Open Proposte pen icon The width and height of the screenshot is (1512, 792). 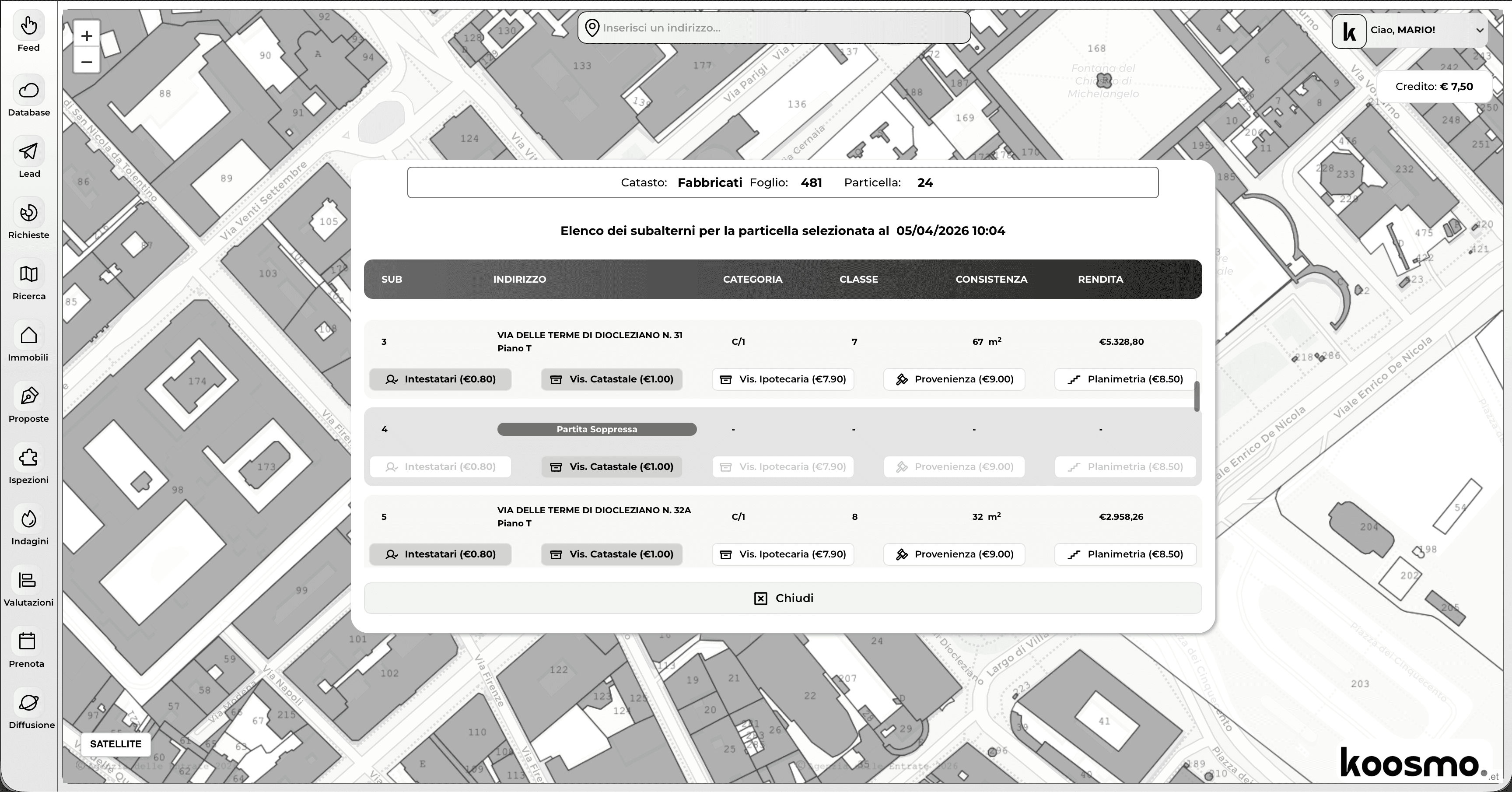28,397
